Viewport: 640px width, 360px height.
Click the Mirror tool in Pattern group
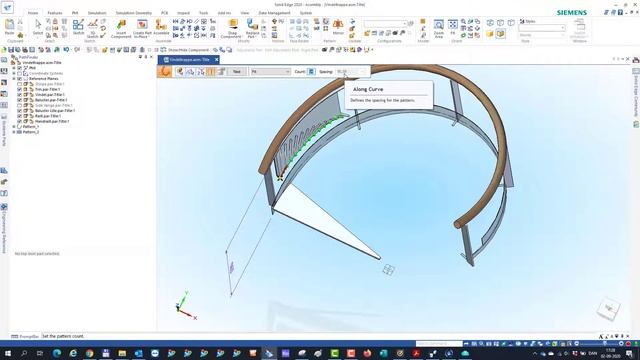[x=338, y=27]
